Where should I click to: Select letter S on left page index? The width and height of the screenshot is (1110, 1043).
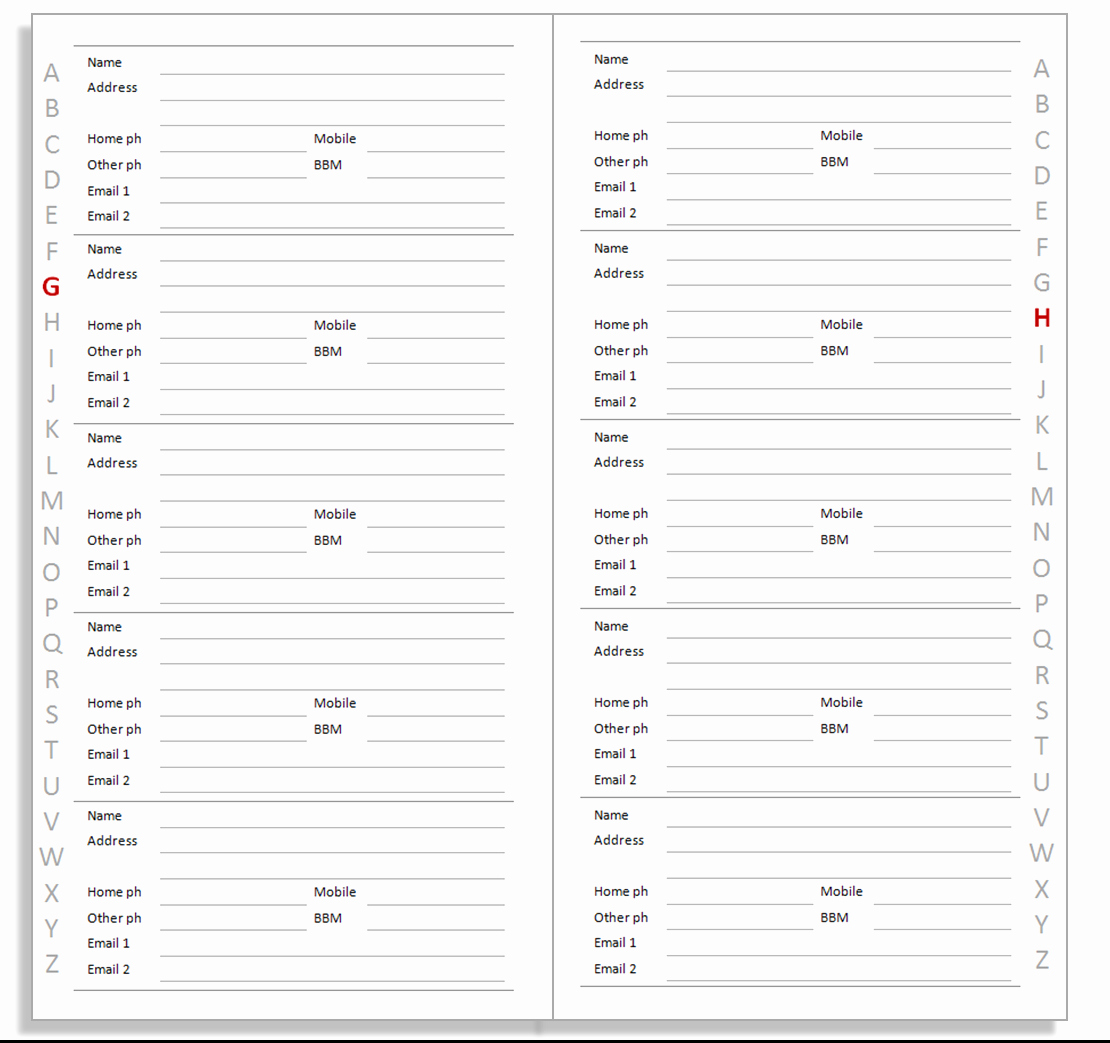[x=52, y=714]
